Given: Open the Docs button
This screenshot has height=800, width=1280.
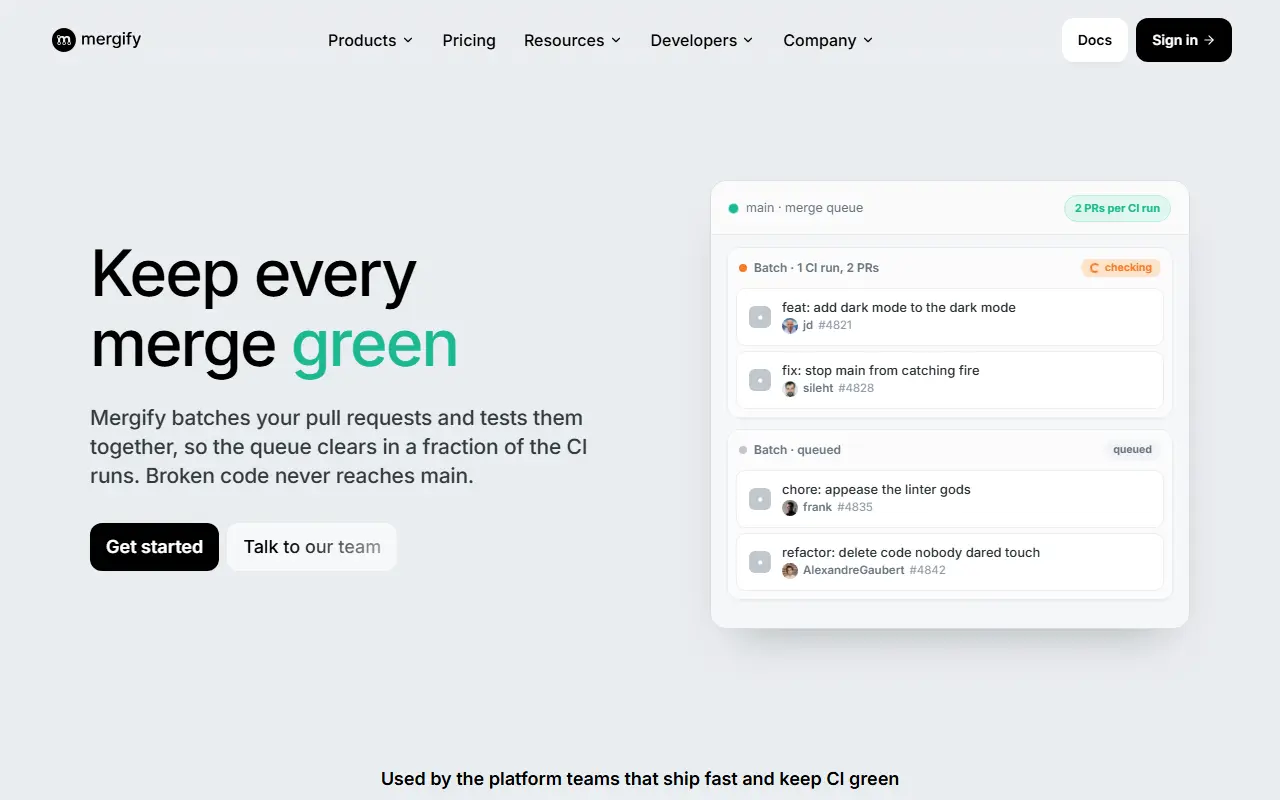Looking at the screenshot, I should point(1095,40).
